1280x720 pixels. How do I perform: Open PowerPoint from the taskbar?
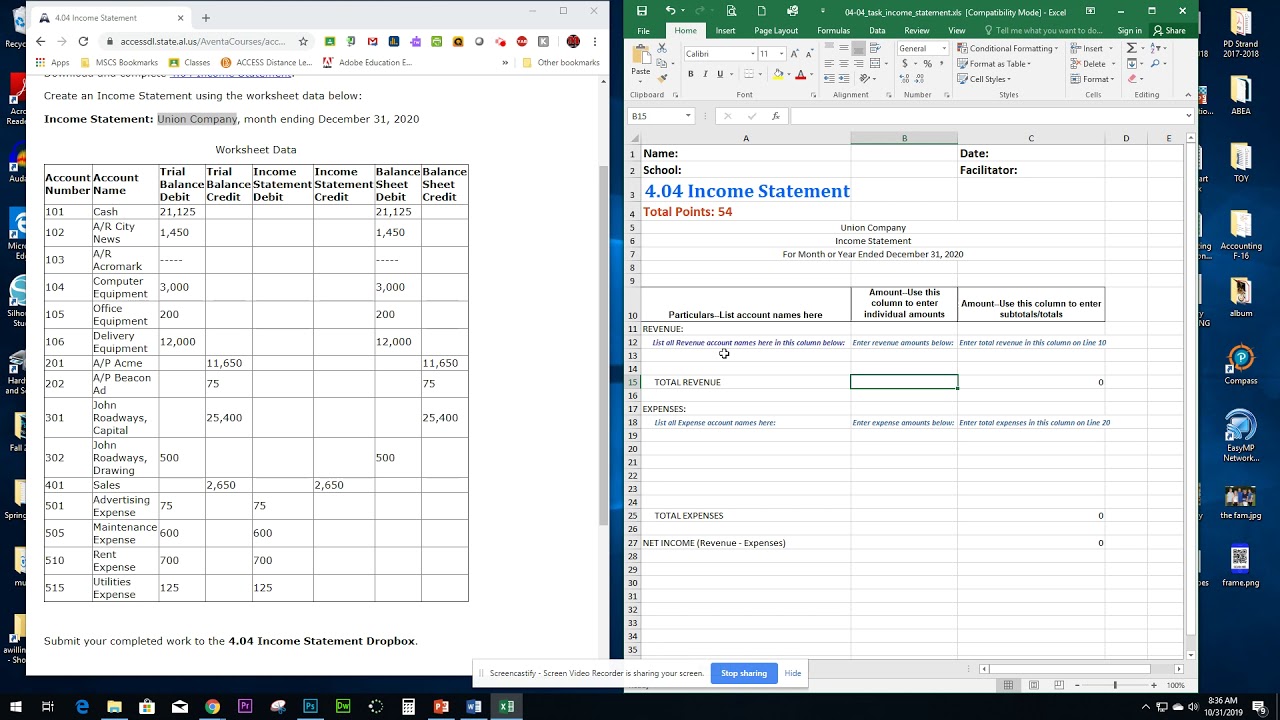click(x=441, y=706)
